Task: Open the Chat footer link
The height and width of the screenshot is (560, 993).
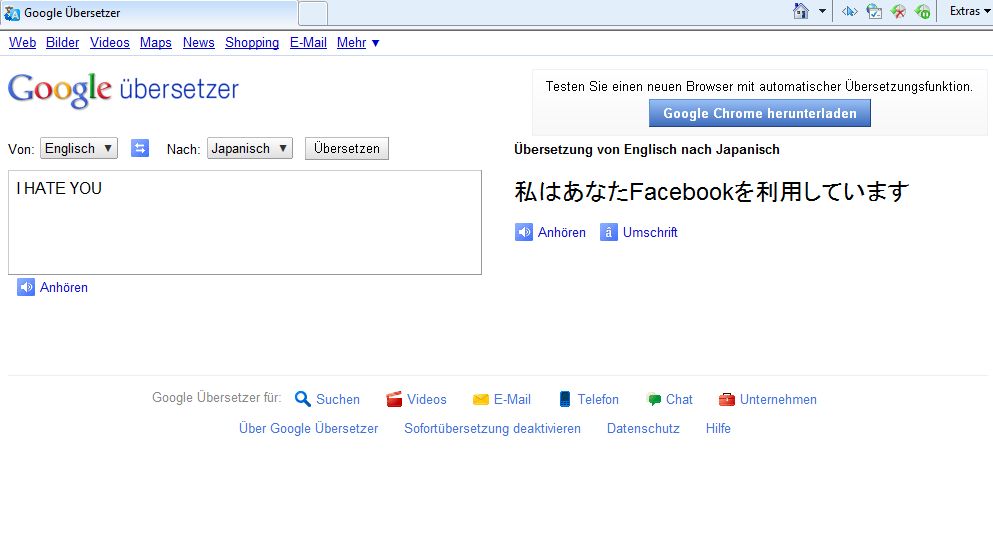Action: pyautogui.click(x=679, y=400)
